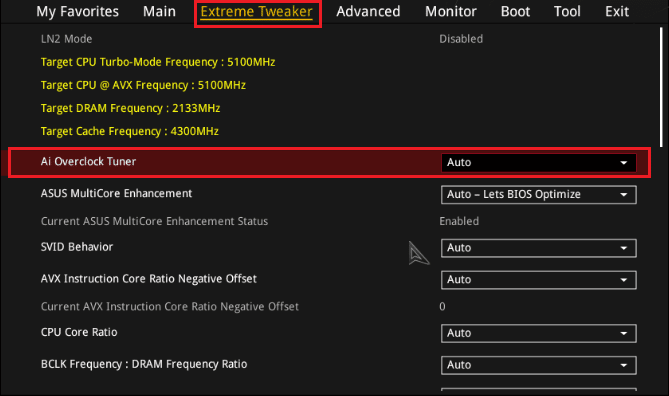The image size is (669, 396).
Task: Click Current AVX Instruction Core Ratio Negative Offset
Action: [169, 307]
